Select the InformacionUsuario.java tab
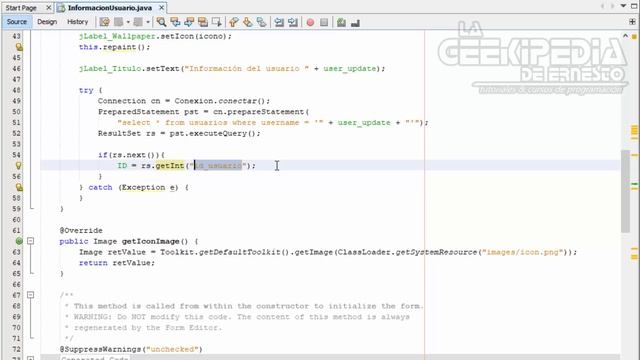This screenshot has height=360, width=640. coord(110,8)
